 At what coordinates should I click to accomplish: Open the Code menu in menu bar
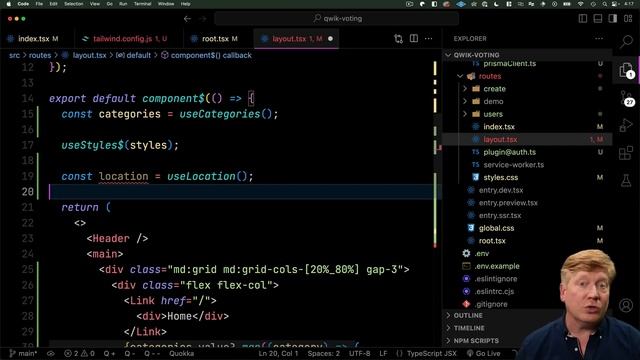coord(23,4)
